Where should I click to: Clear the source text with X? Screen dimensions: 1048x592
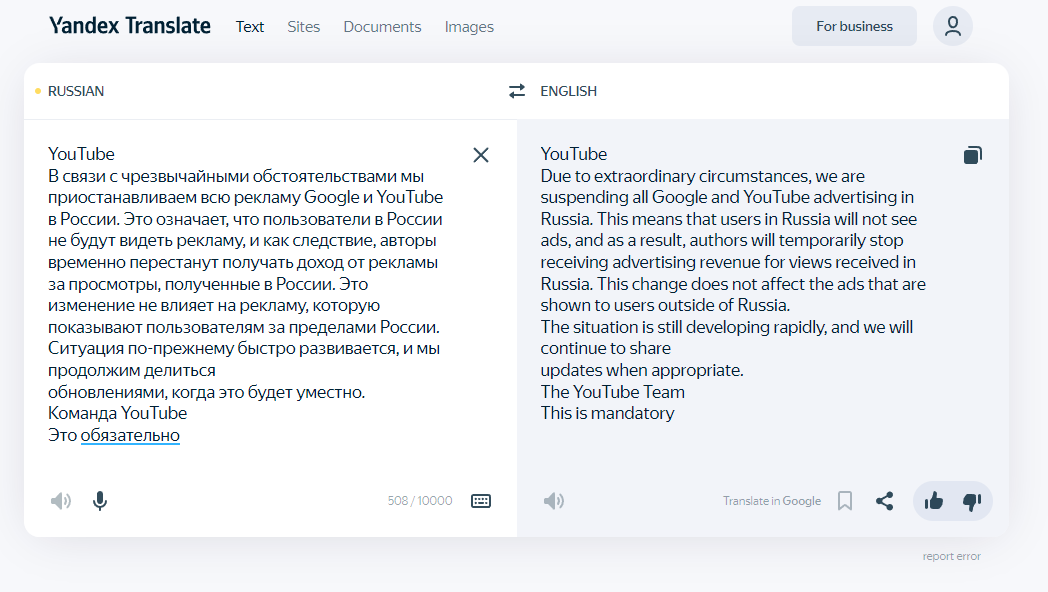[x=481, y=155]
